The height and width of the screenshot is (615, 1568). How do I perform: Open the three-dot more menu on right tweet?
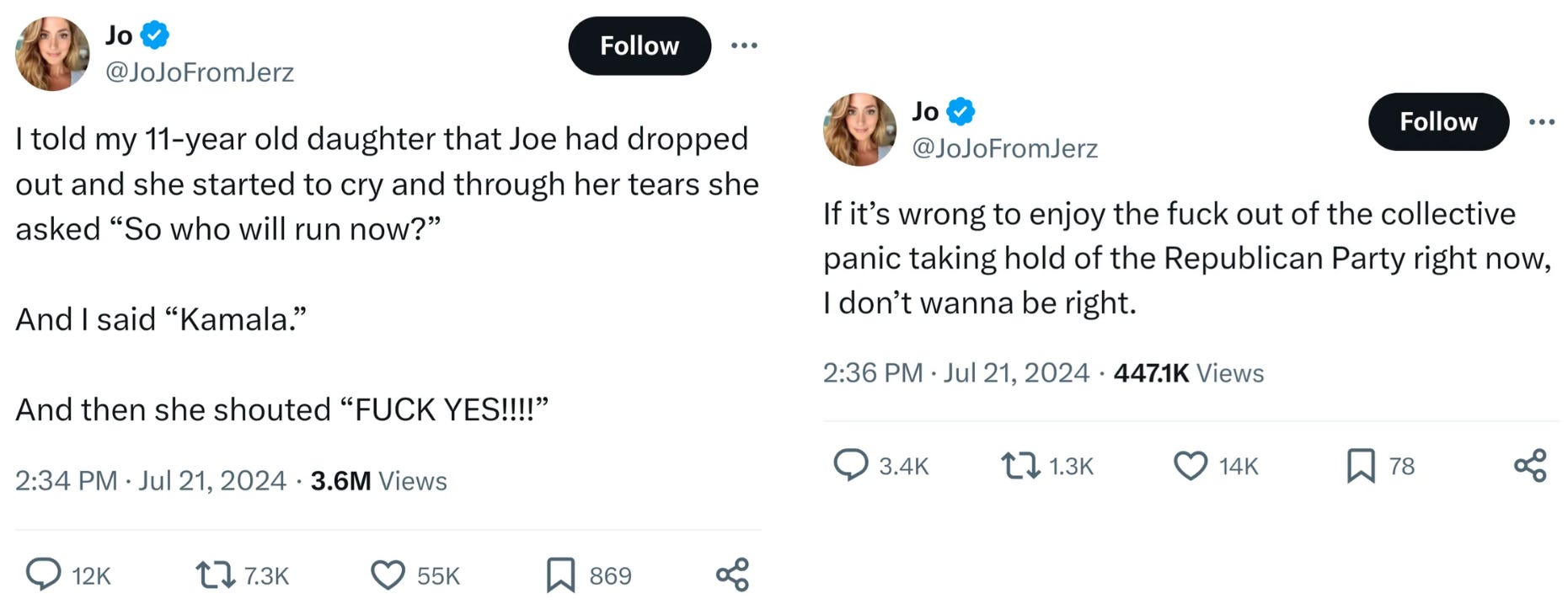click(1542, 122)
